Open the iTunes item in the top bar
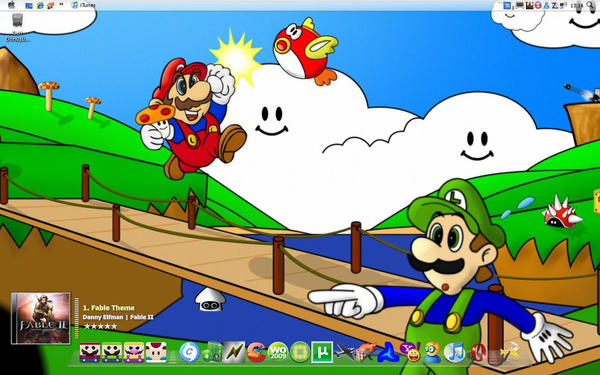 pos(83,5)
